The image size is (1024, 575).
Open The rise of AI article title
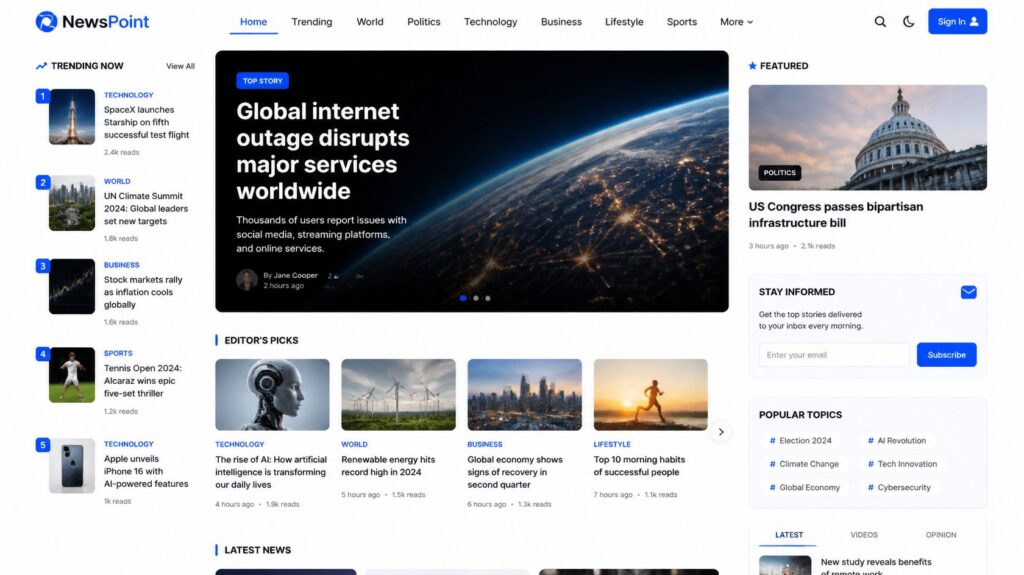coord(271,472)
